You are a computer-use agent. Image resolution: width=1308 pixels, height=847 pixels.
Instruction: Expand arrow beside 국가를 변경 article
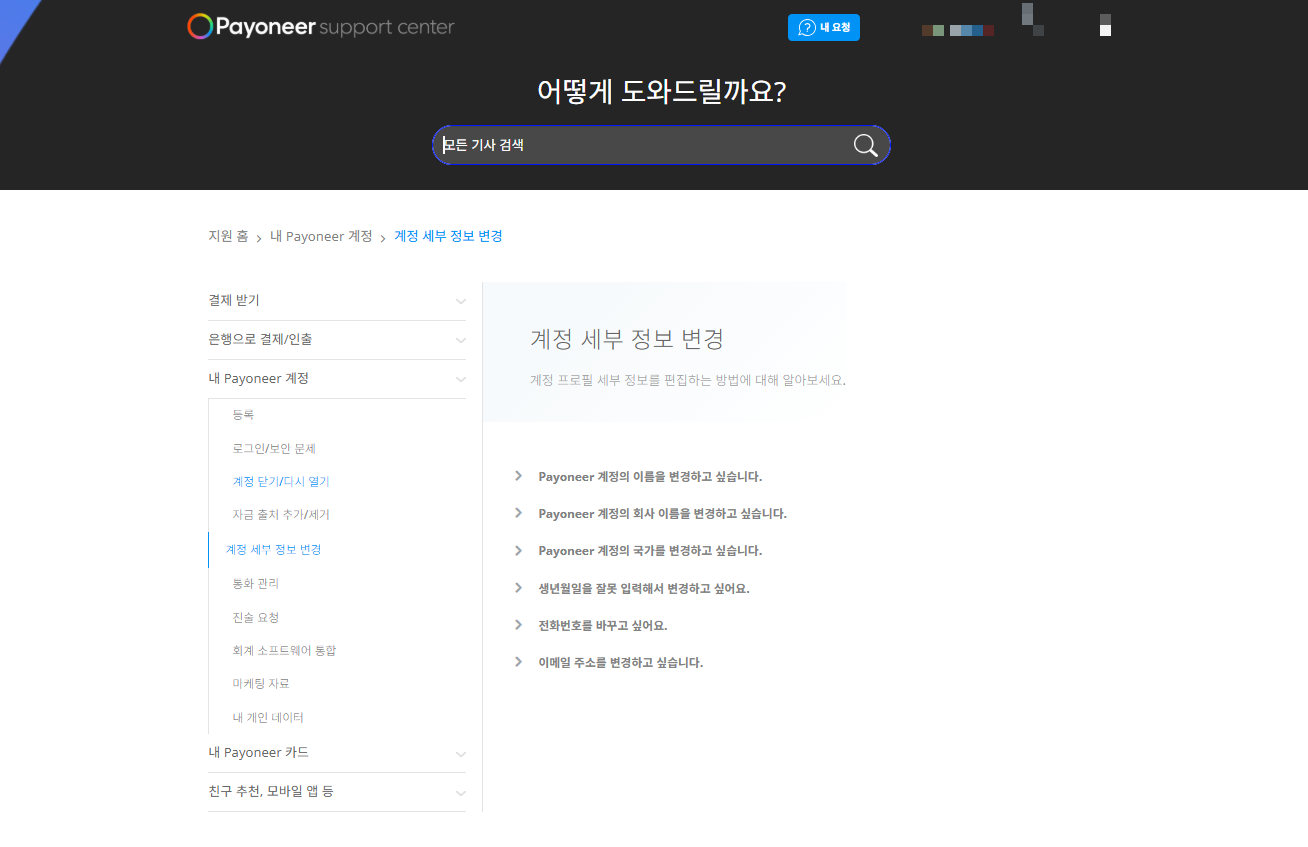[x=518, y=550]
